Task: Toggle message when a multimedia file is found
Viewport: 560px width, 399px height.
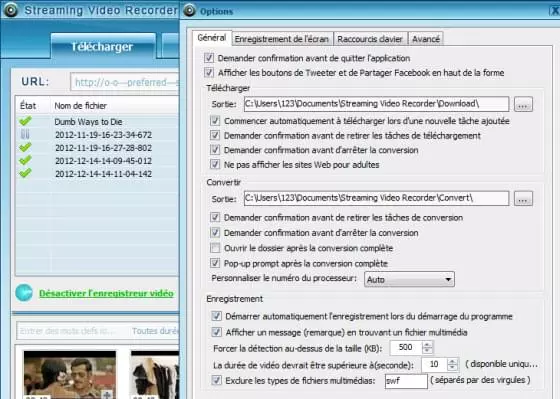Action: 216,332
